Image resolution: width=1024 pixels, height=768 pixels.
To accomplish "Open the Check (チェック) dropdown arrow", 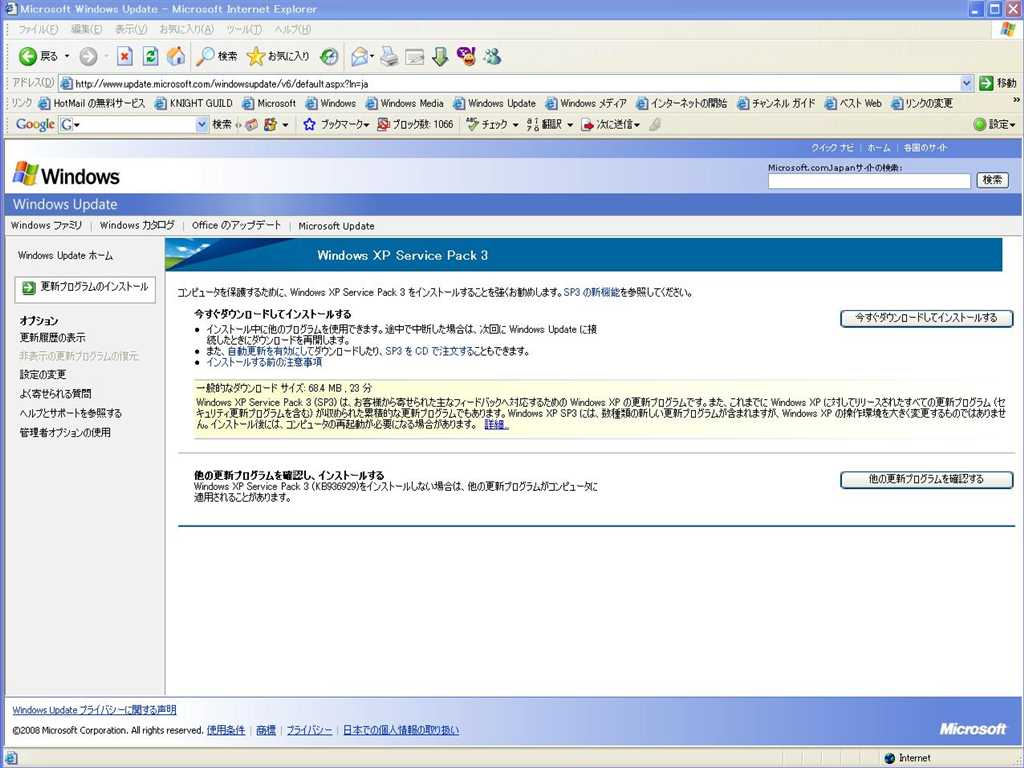I will (515, 124).
